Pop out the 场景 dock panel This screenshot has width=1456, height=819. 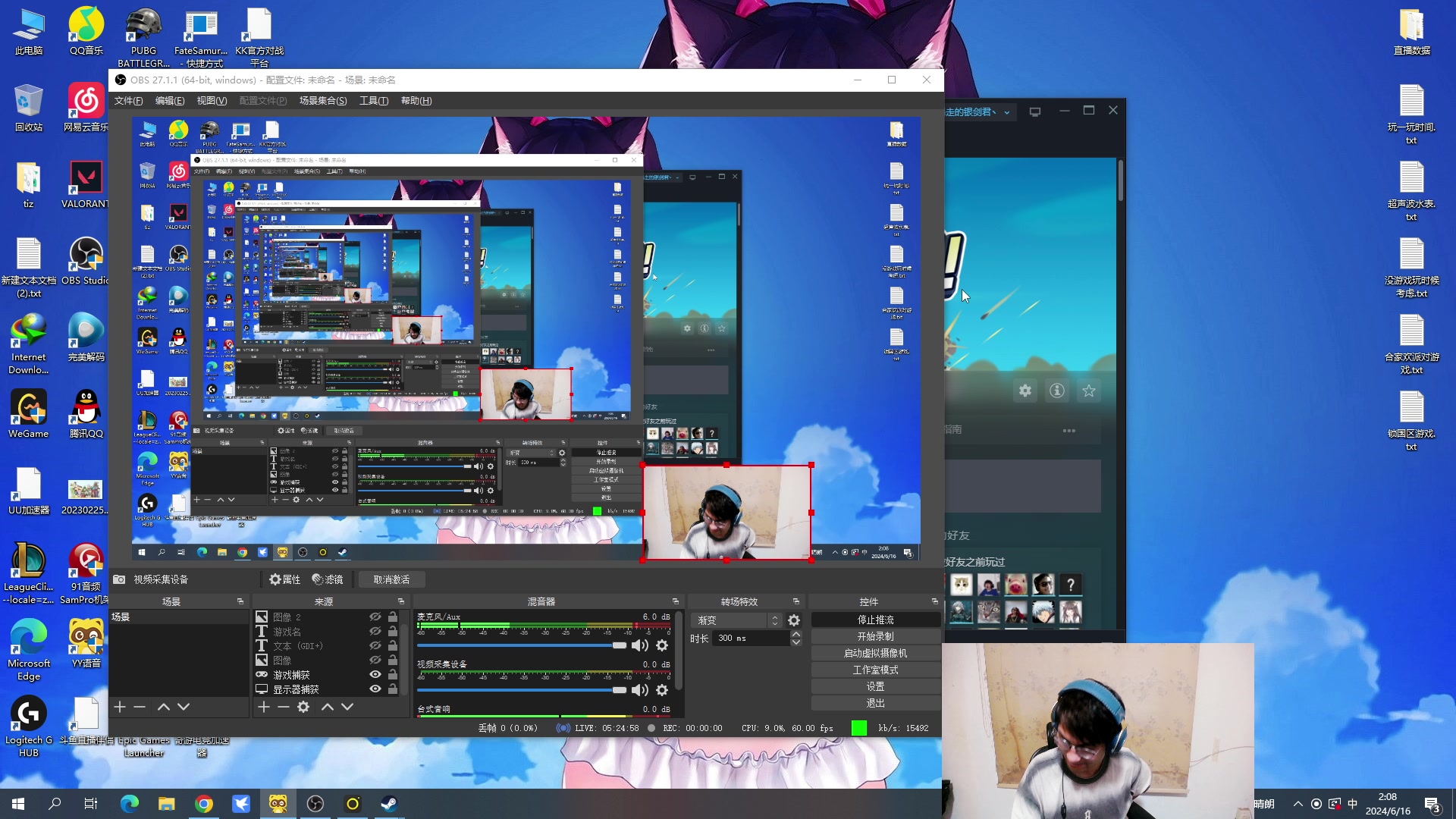(x=240, y=601)
